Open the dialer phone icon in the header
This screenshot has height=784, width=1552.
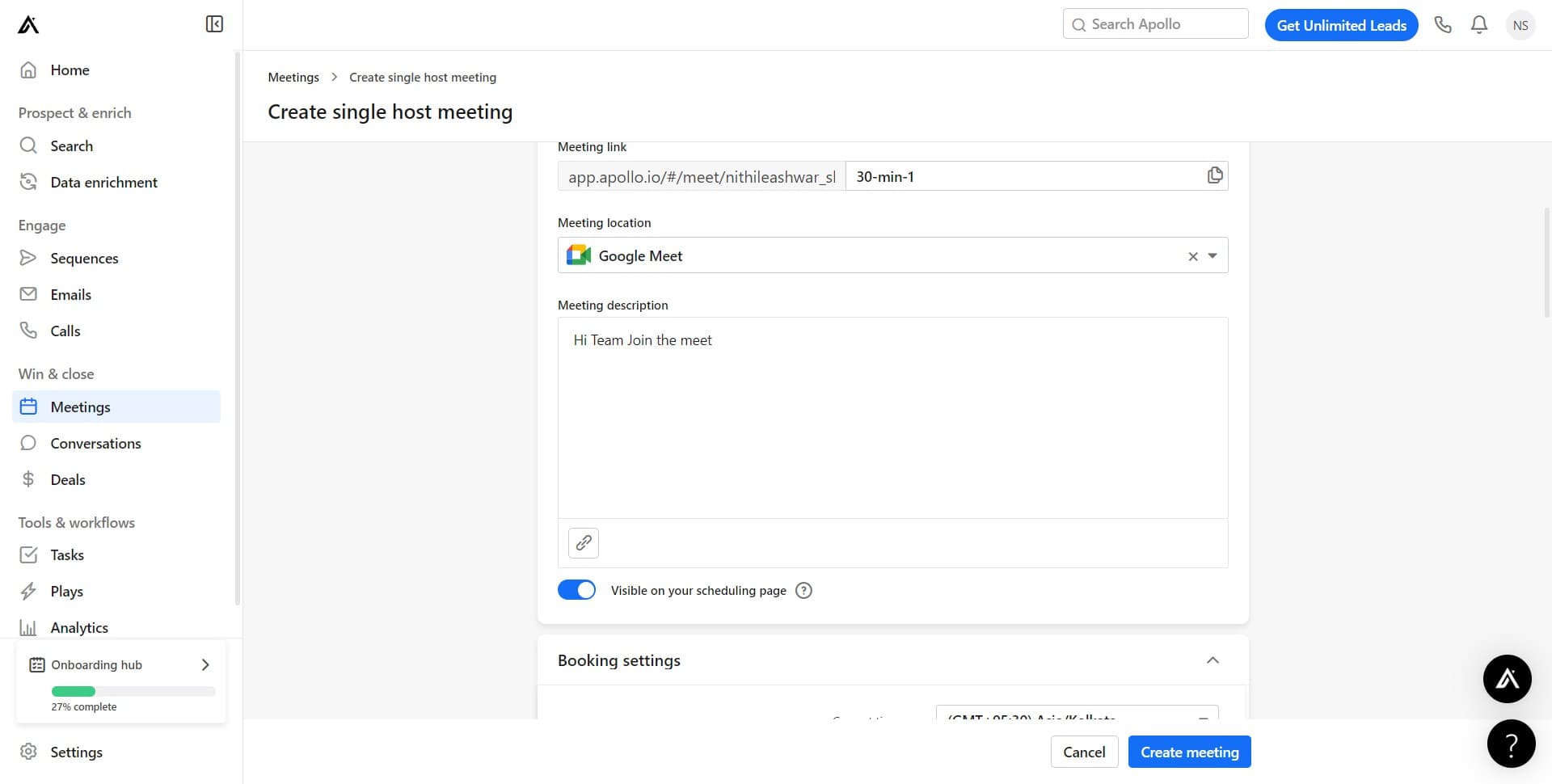[x=1443, y=24]
